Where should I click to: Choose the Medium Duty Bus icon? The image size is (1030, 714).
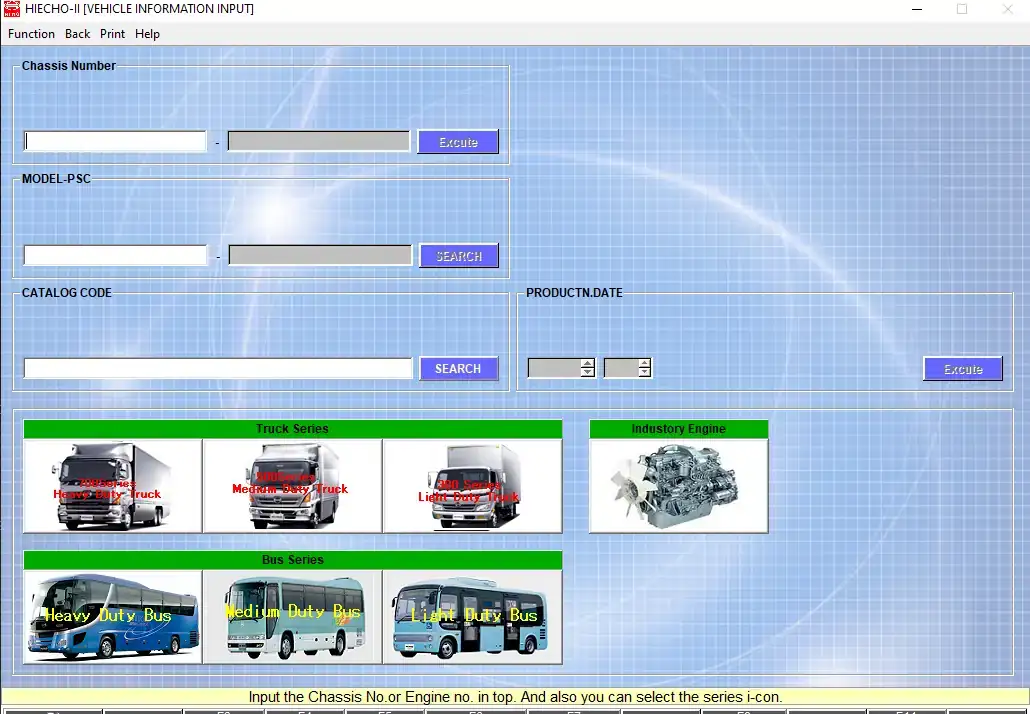pos(292,617)
